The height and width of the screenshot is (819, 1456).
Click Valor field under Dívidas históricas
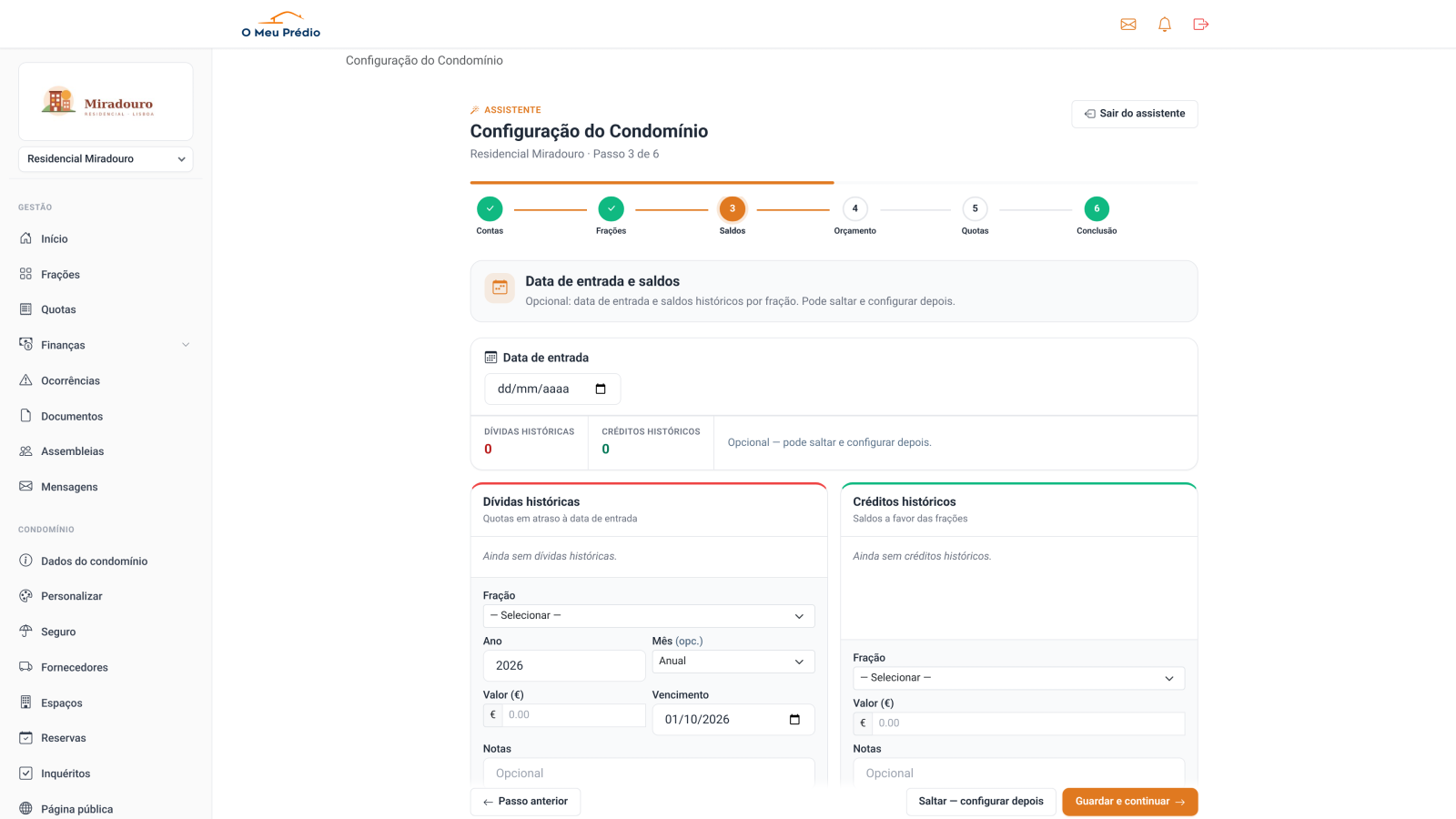(573, 715)
